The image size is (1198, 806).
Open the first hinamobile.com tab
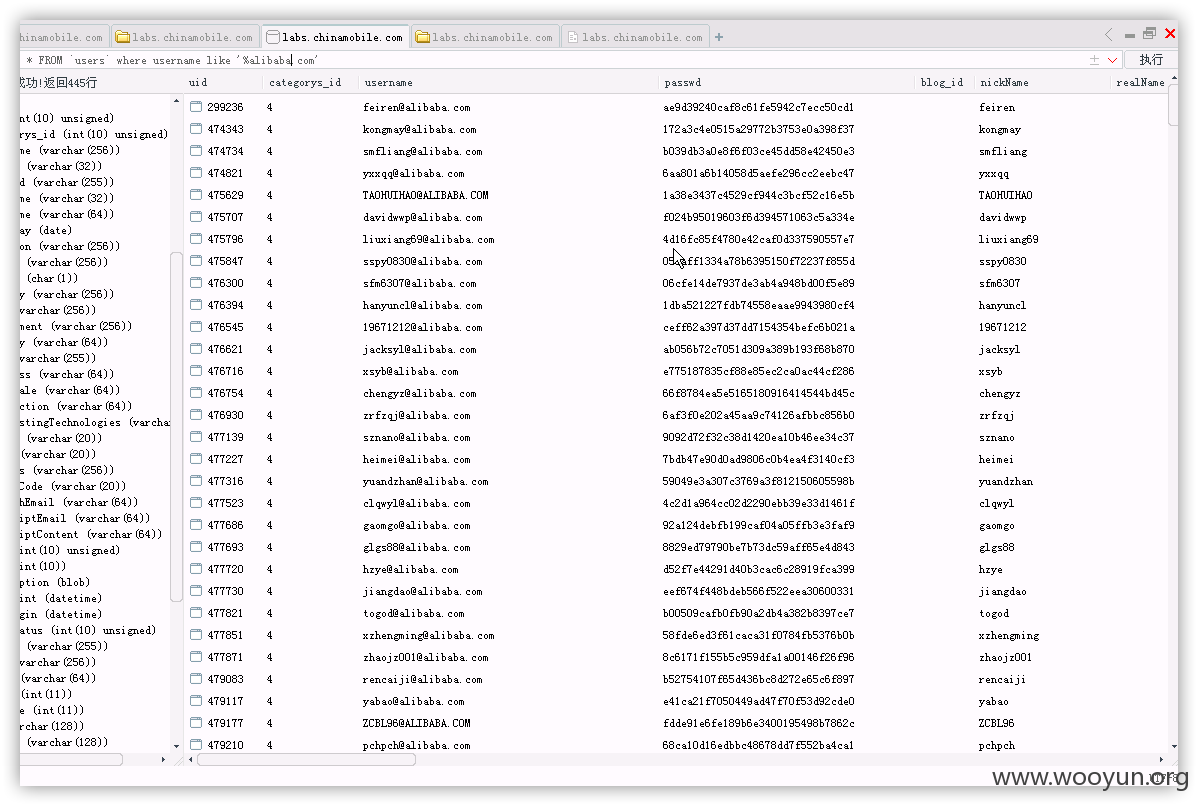[x=64, y=37]
